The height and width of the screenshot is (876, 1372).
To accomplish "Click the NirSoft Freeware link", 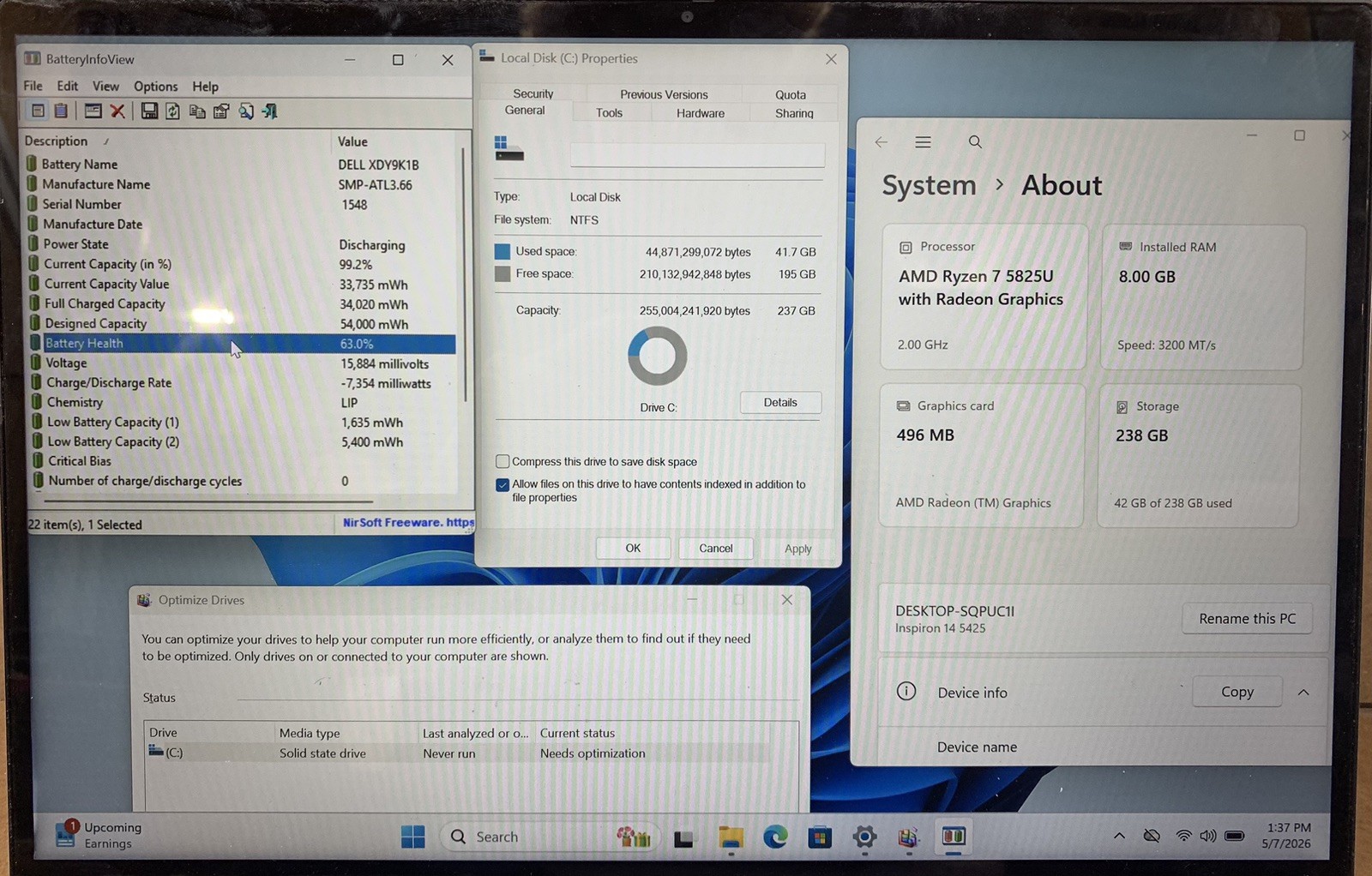I will click(x=407, y=522).
